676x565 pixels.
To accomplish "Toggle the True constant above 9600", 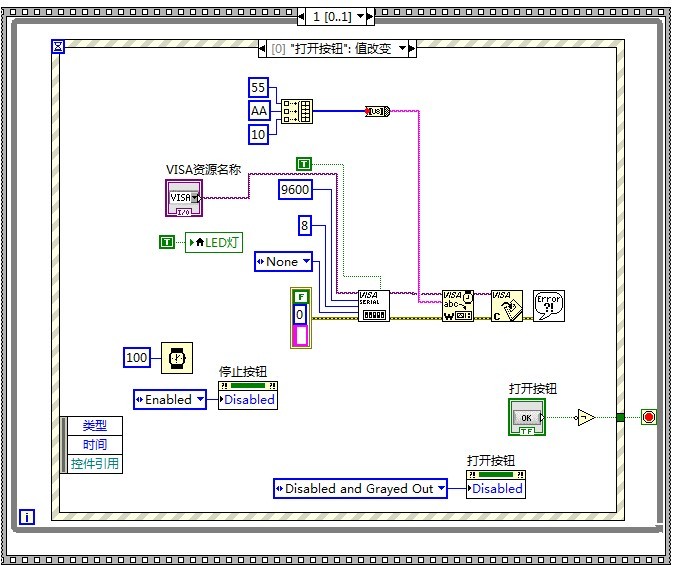I will (303, 164).
